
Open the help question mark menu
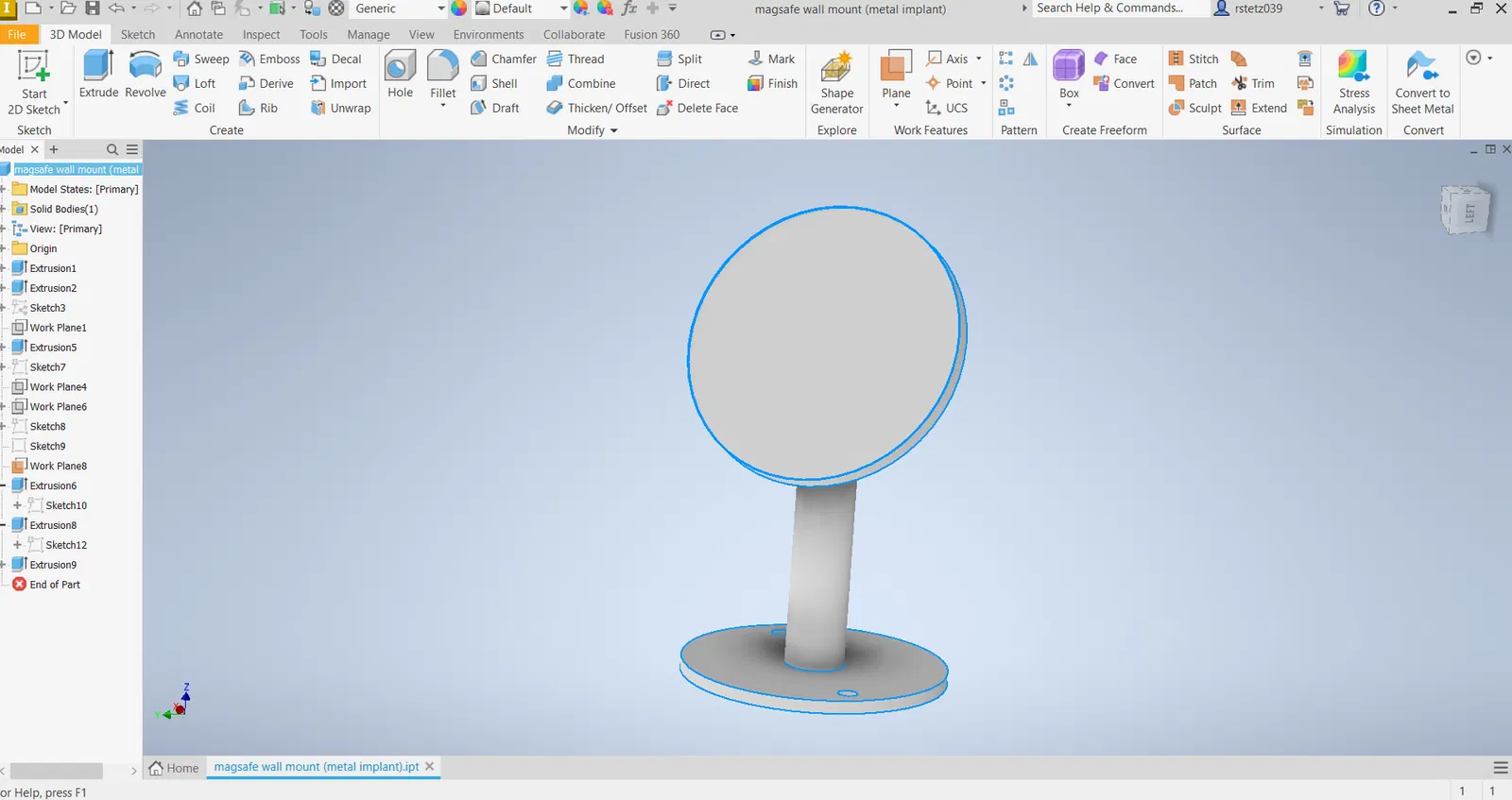pyautogui.click(x=1377, y=9)
